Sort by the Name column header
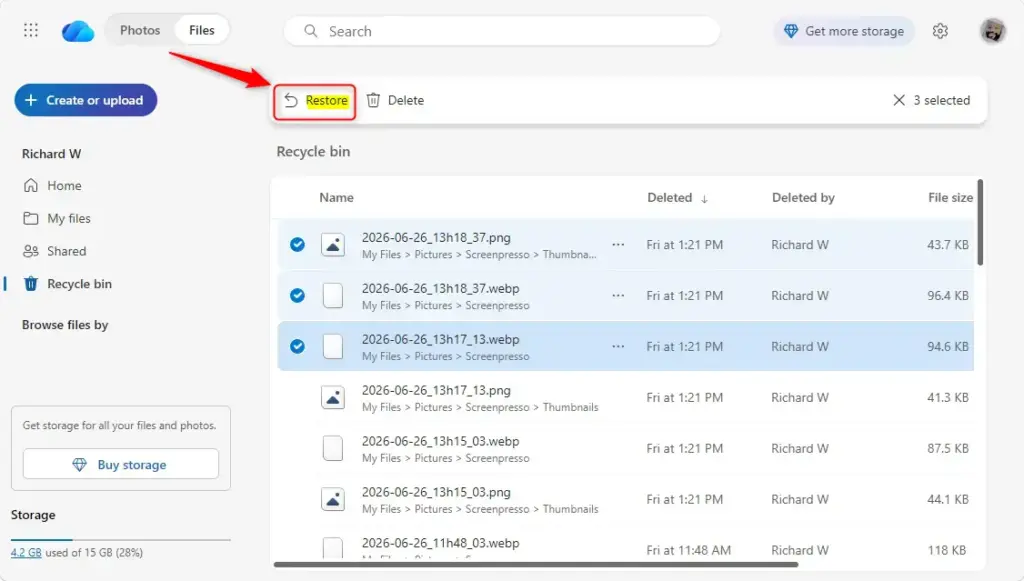The height and width of the screenshot is (581, 1024). tap(336, 197)
